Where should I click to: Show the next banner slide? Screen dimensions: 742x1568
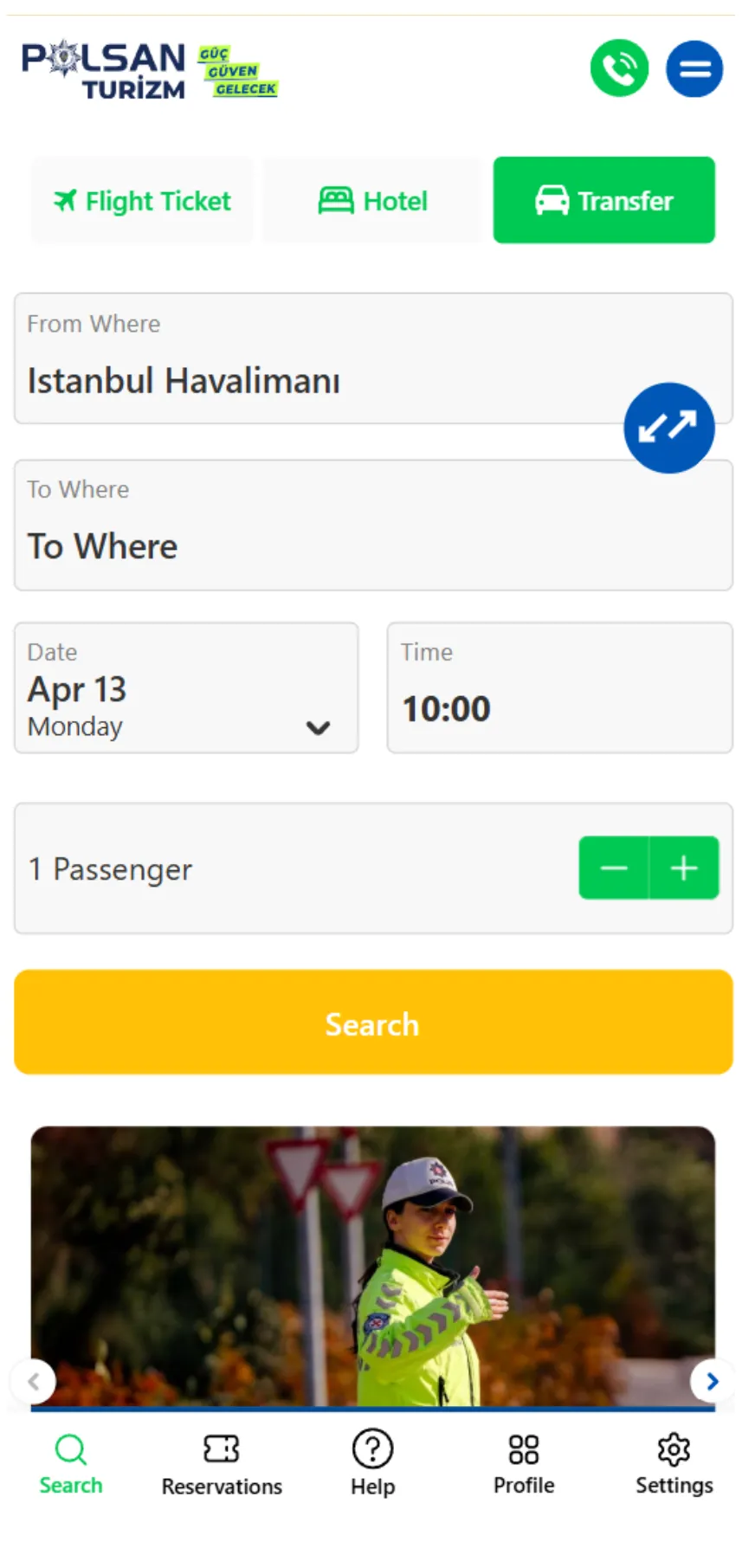(712, 1381)
